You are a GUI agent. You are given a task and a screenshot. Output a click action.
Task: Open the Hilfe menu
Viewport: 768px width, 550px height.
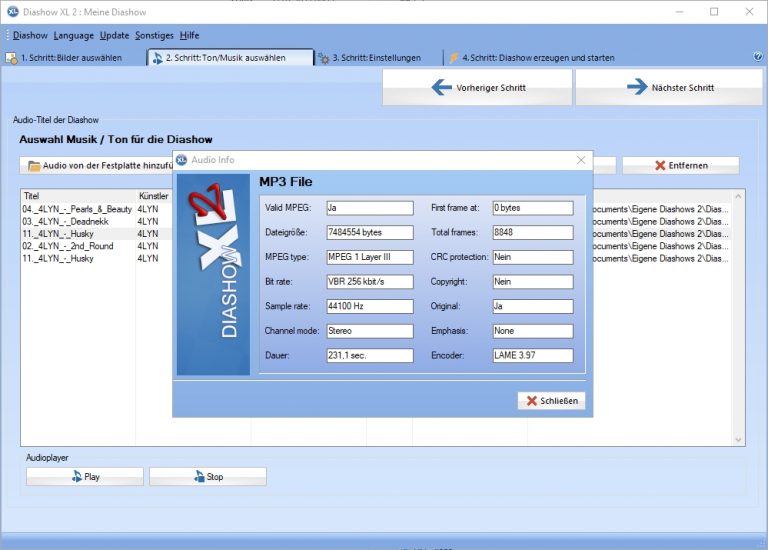tap(189, 35)
